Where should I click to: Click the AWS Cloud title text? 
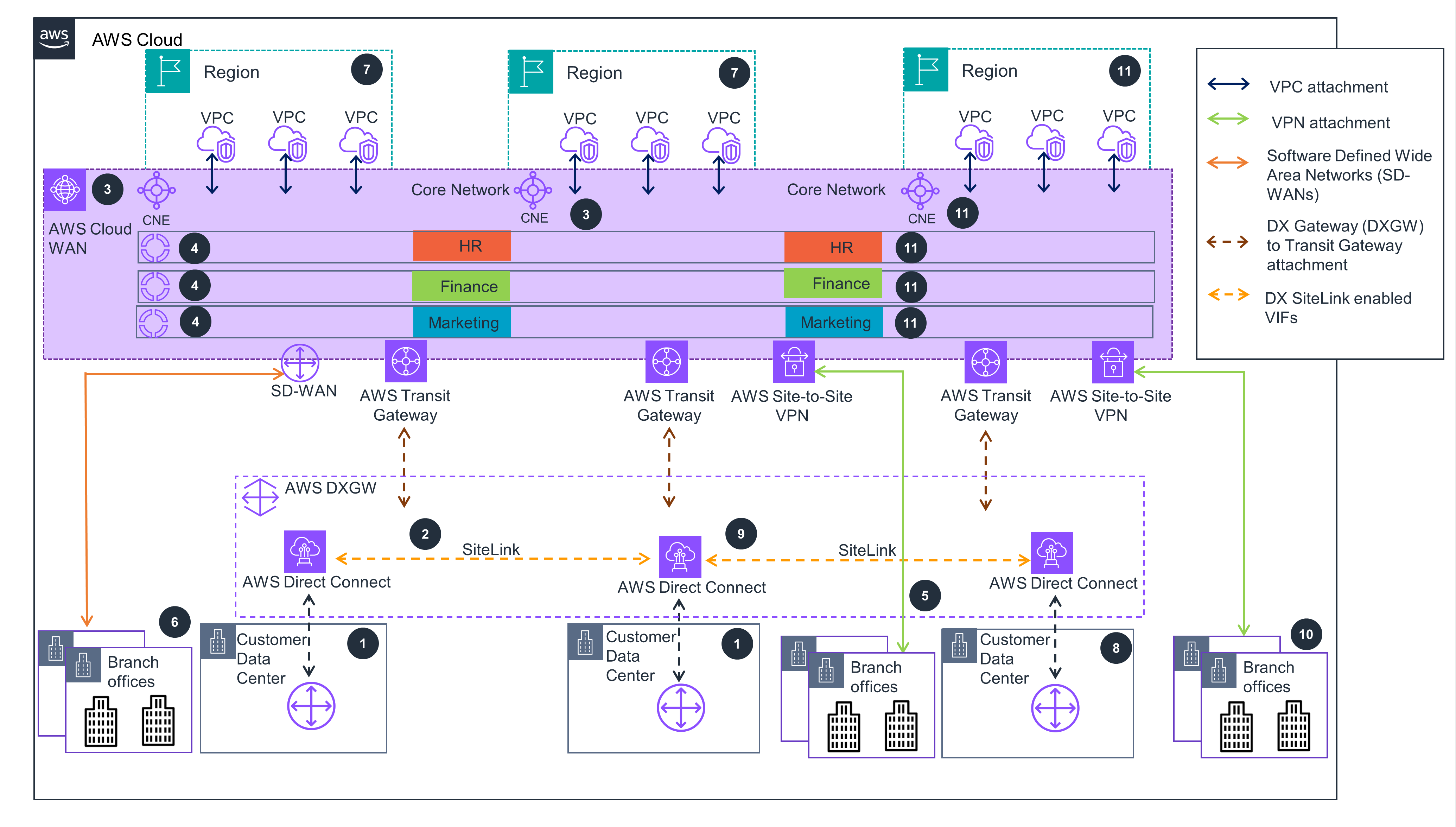138,40
